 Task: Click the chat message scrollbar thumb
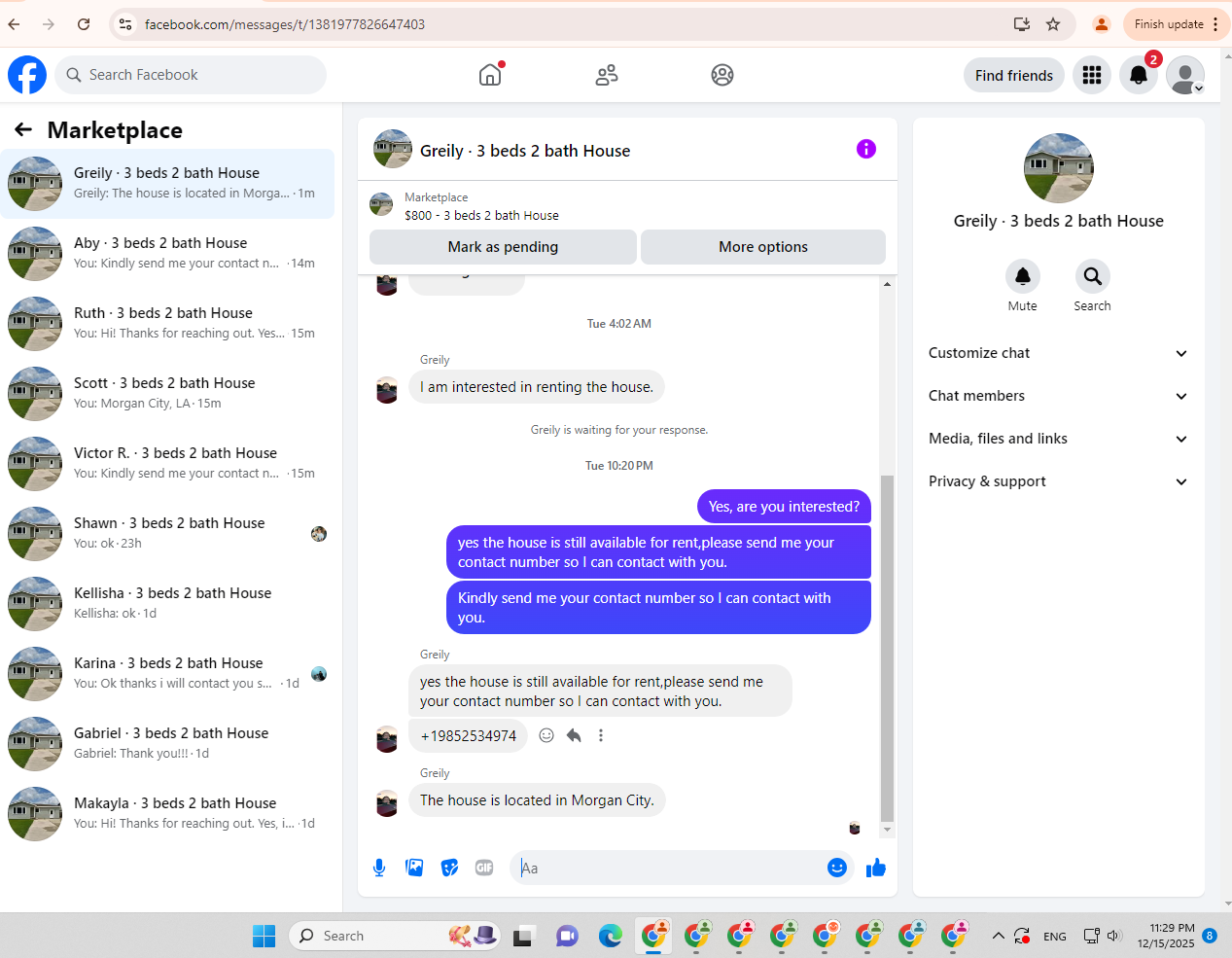887,649
